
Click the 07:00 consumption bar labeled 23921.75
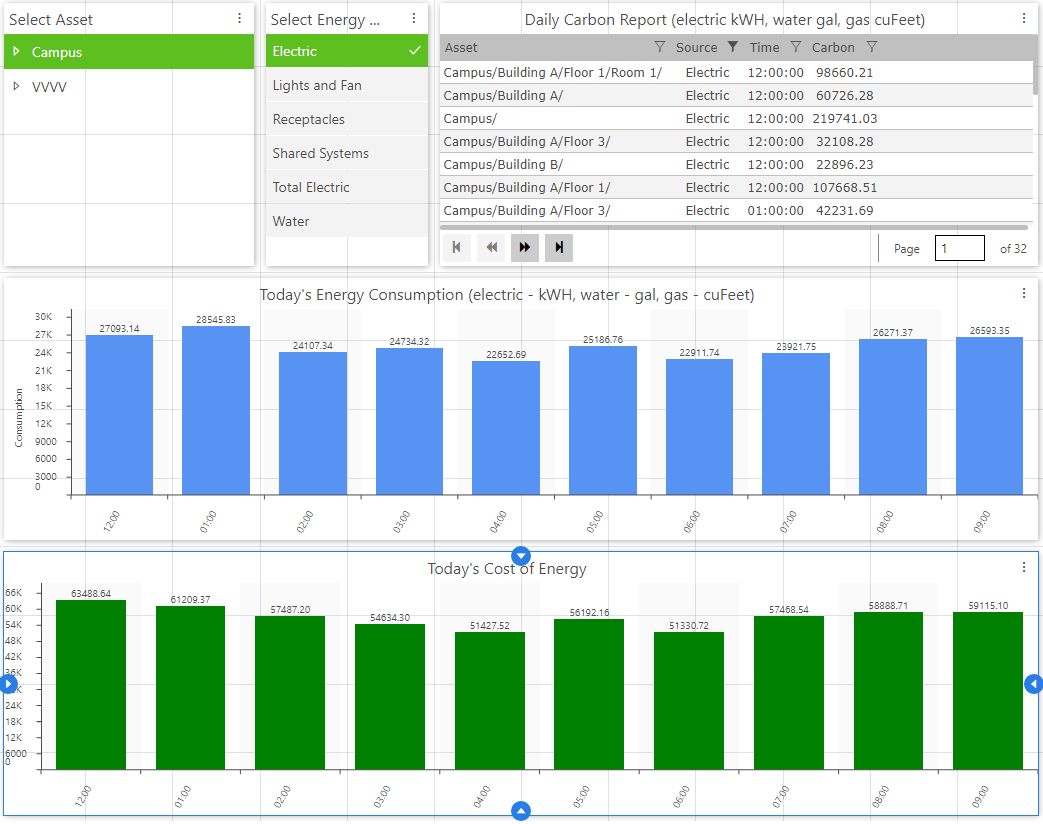coord(796,424)
